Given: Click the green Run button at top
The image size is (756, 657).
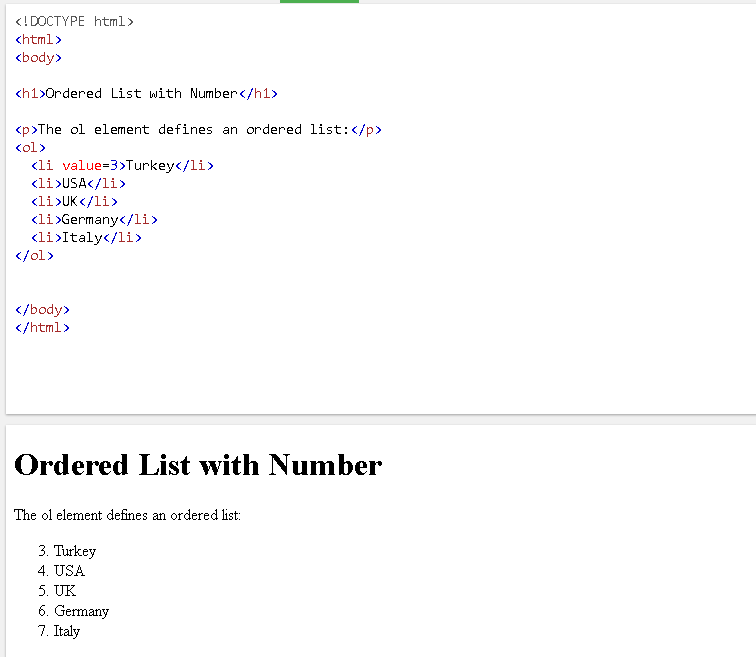Looking at the screenshot, I should click(319, 1).
